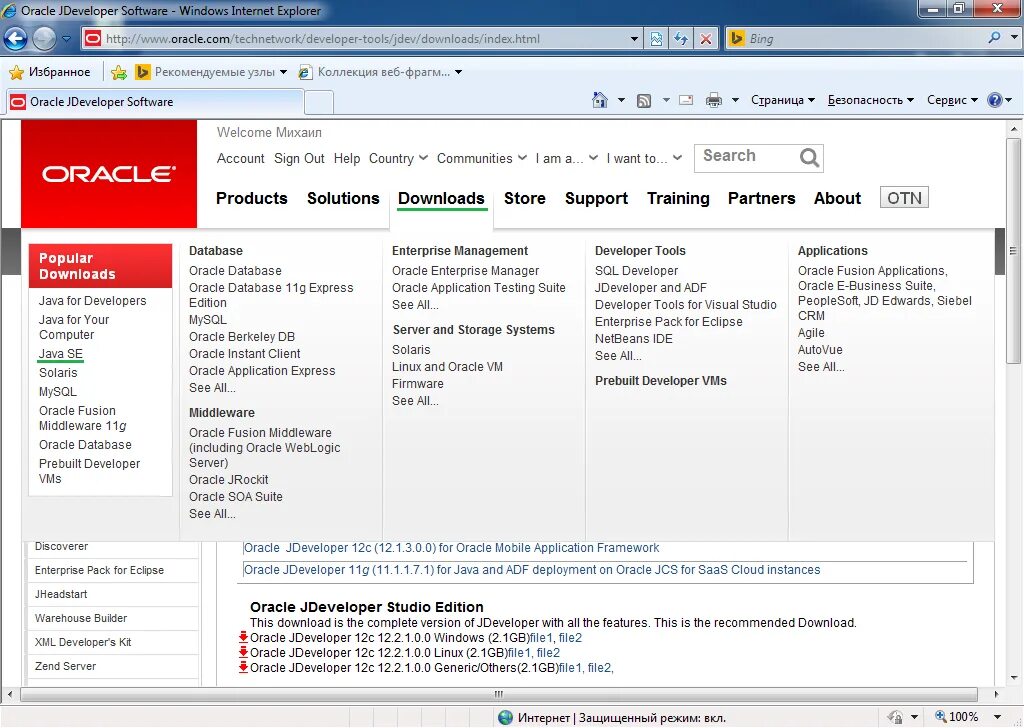
Task: Expand the Country dropdown
Action: [423, 158]
